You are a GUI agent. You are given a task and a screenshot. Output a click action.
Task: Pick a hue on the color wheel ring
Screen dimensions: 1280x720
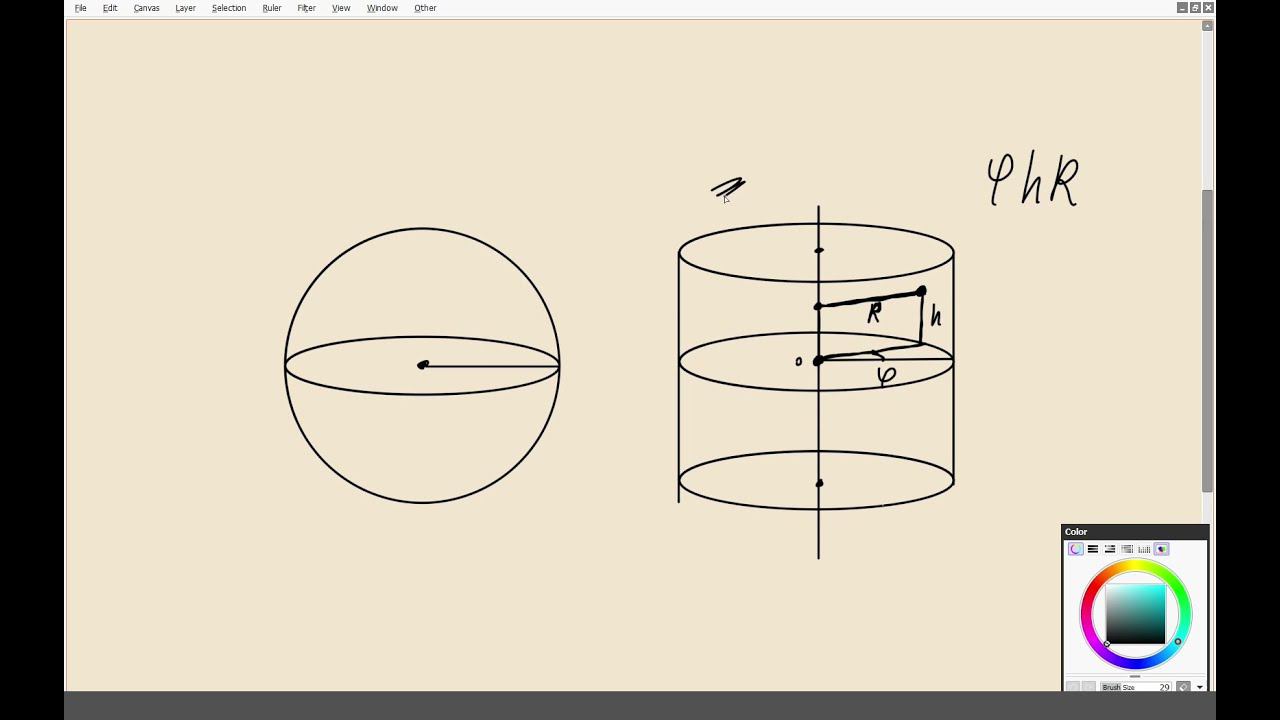coord(1135,566)
